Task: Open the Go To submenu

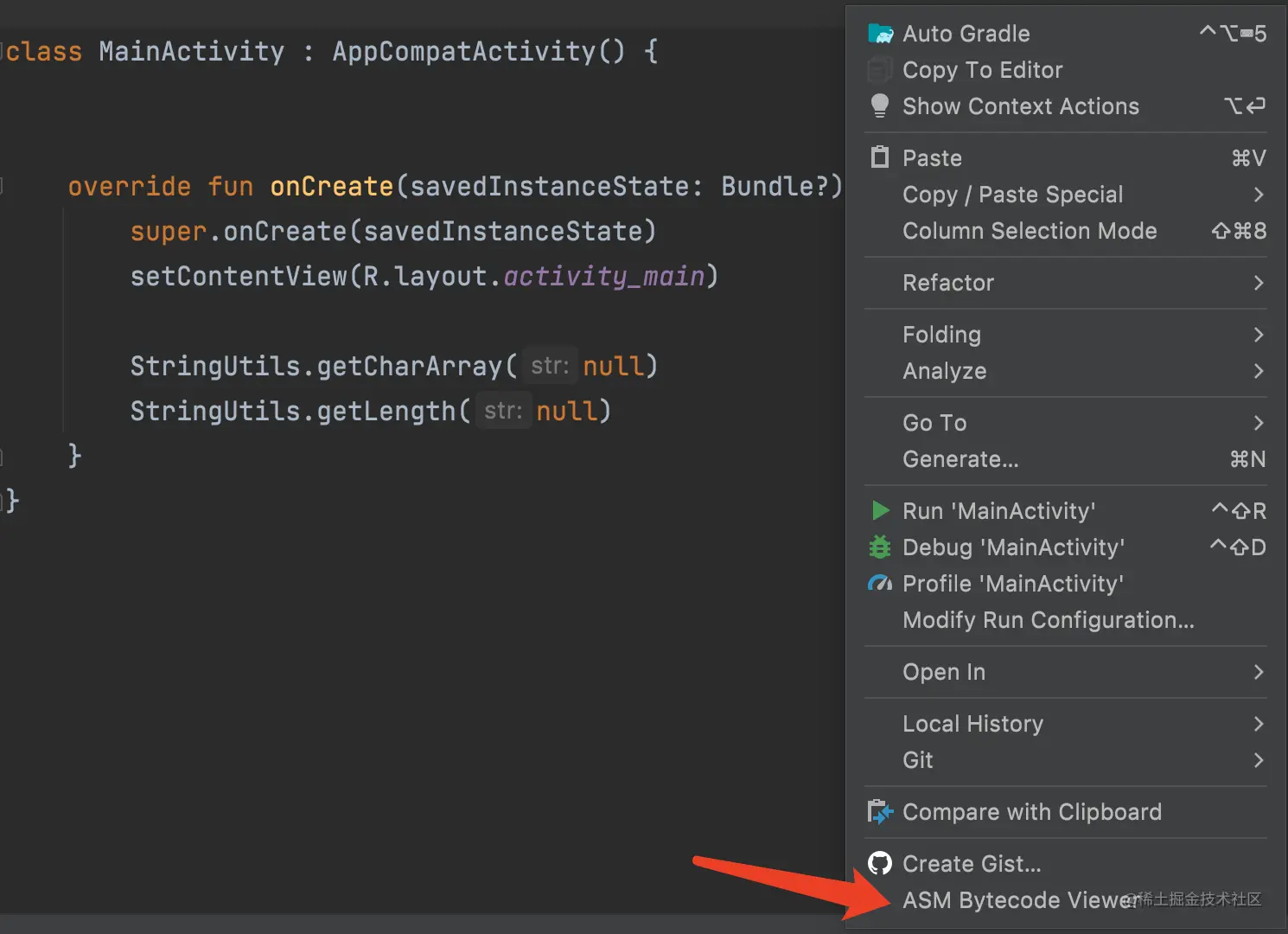Action: pos(934,423)
